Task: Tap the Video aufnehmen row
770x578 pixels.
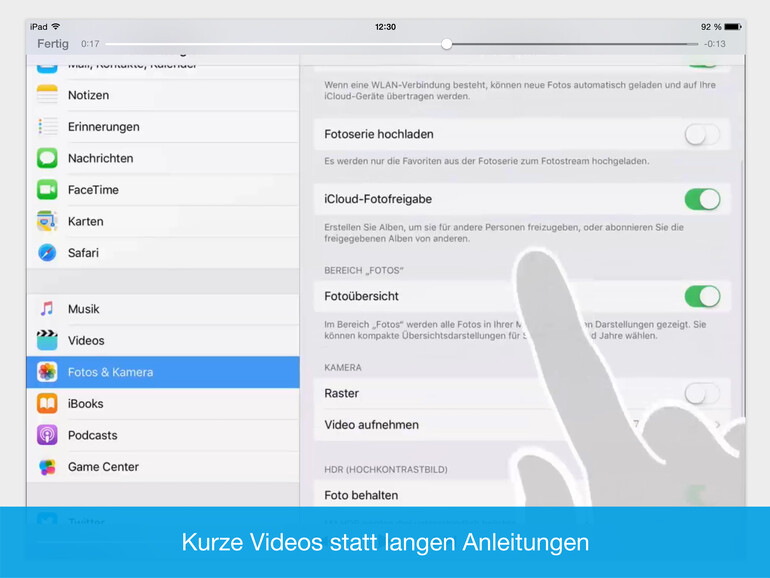Action: [522, 425]
